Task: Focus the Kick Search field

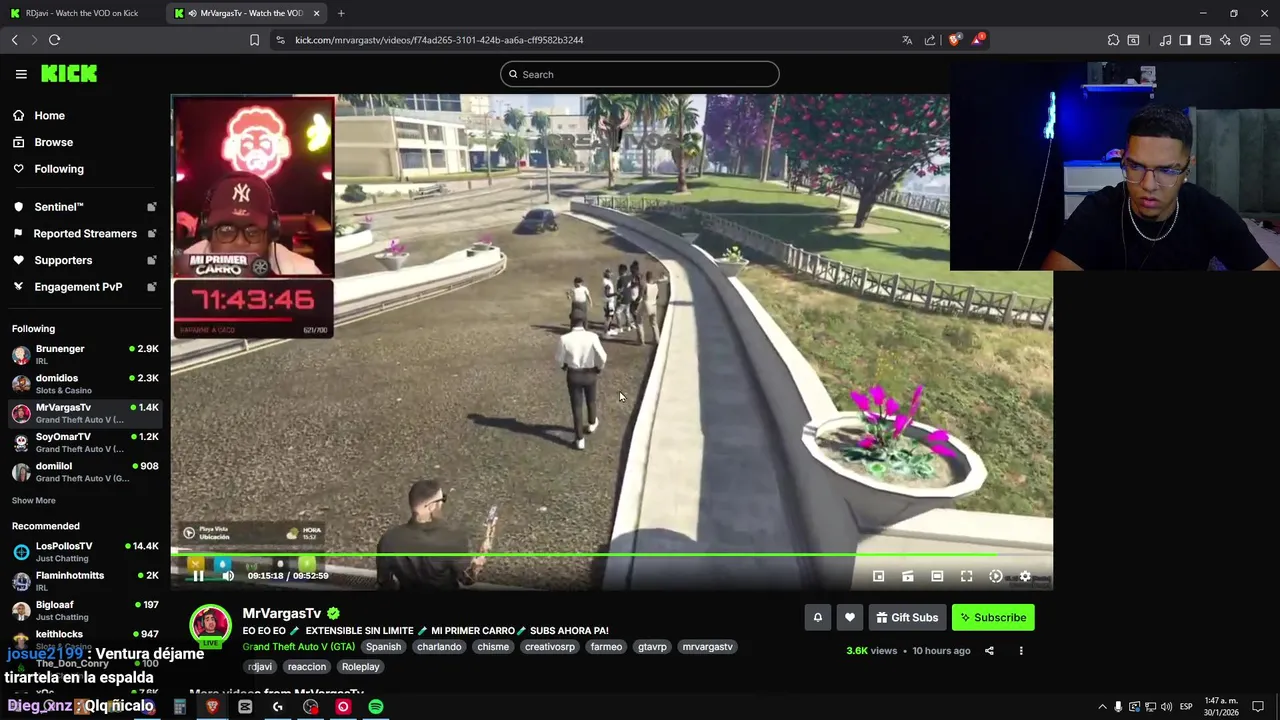Action: [x=640, y=74]
